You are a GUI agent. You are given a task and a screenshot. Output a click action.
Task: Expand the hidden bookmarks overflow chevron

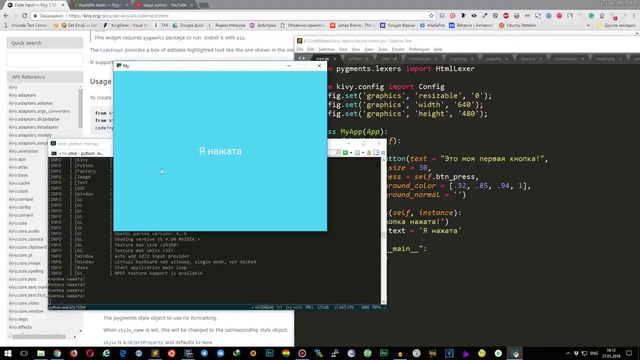pyautogui.click(x=588, y=25)
